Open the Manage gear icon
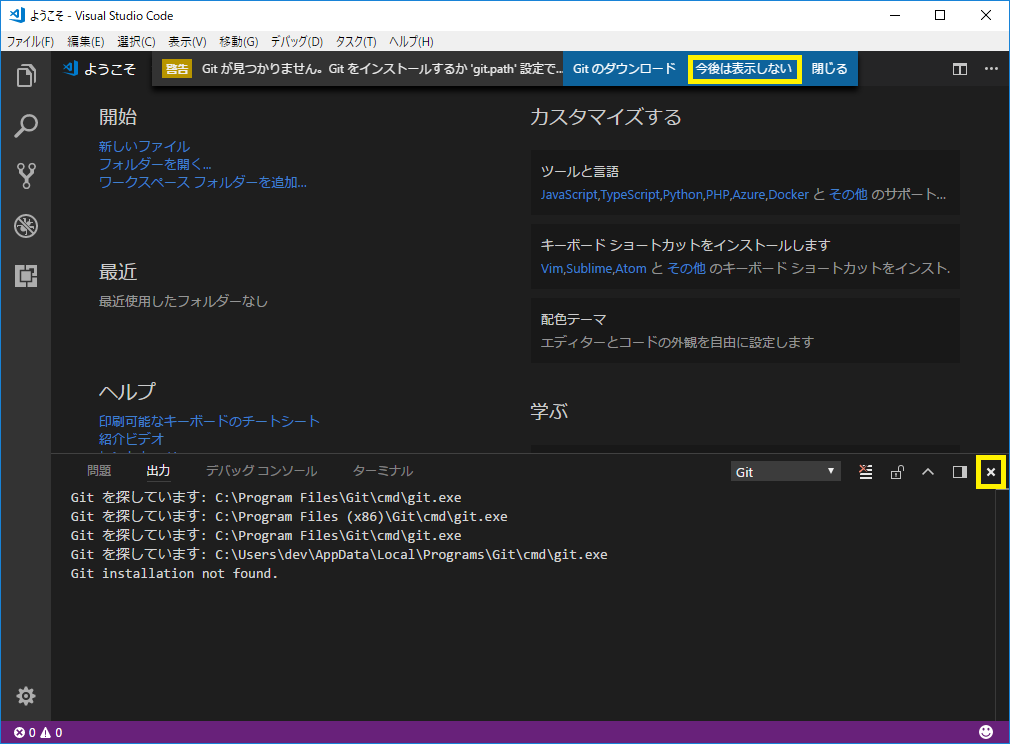This screenshot has height=744, width=1010. coord(26,696)
